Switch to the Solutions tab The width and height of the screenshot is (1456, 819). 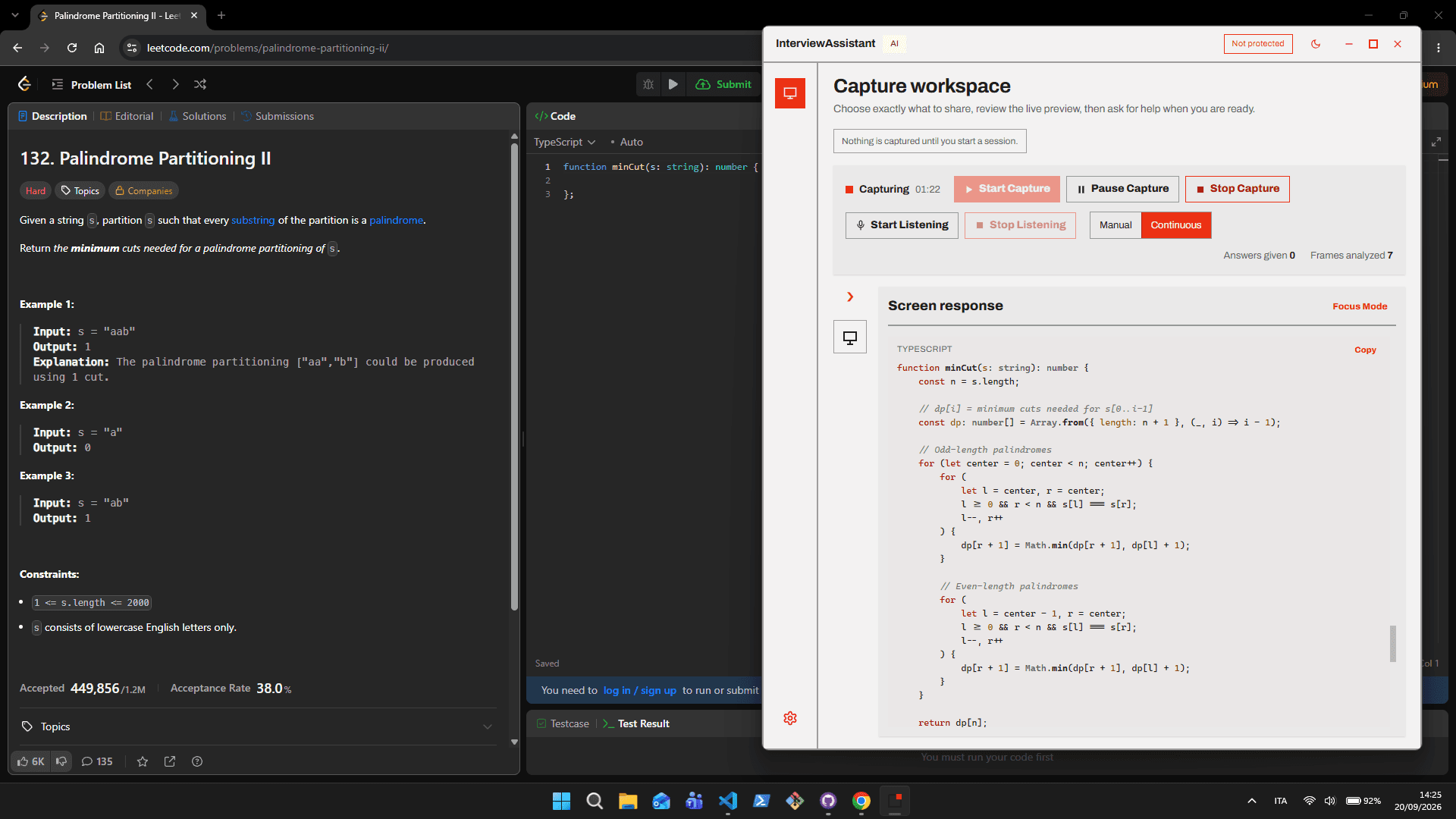pos(197,116)
